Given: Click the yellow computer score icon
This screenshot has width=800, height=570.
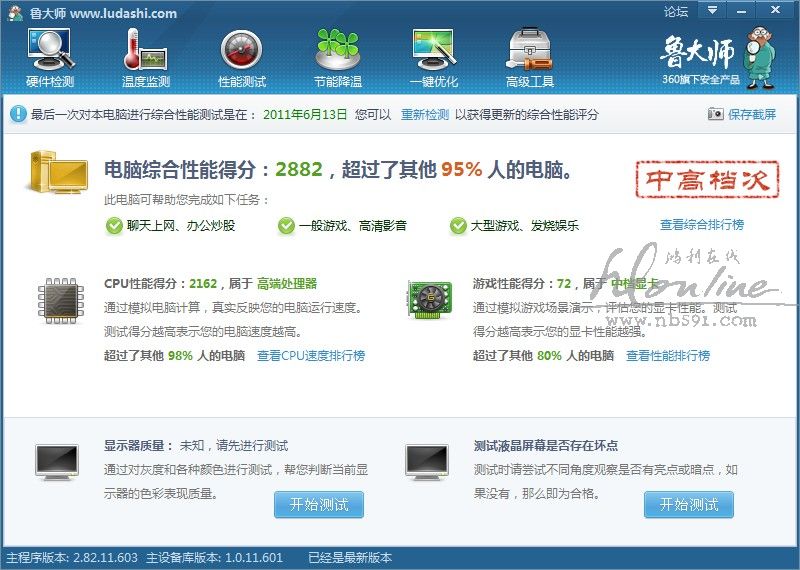Looking at the screenshot, I should [x=57, y=172].
